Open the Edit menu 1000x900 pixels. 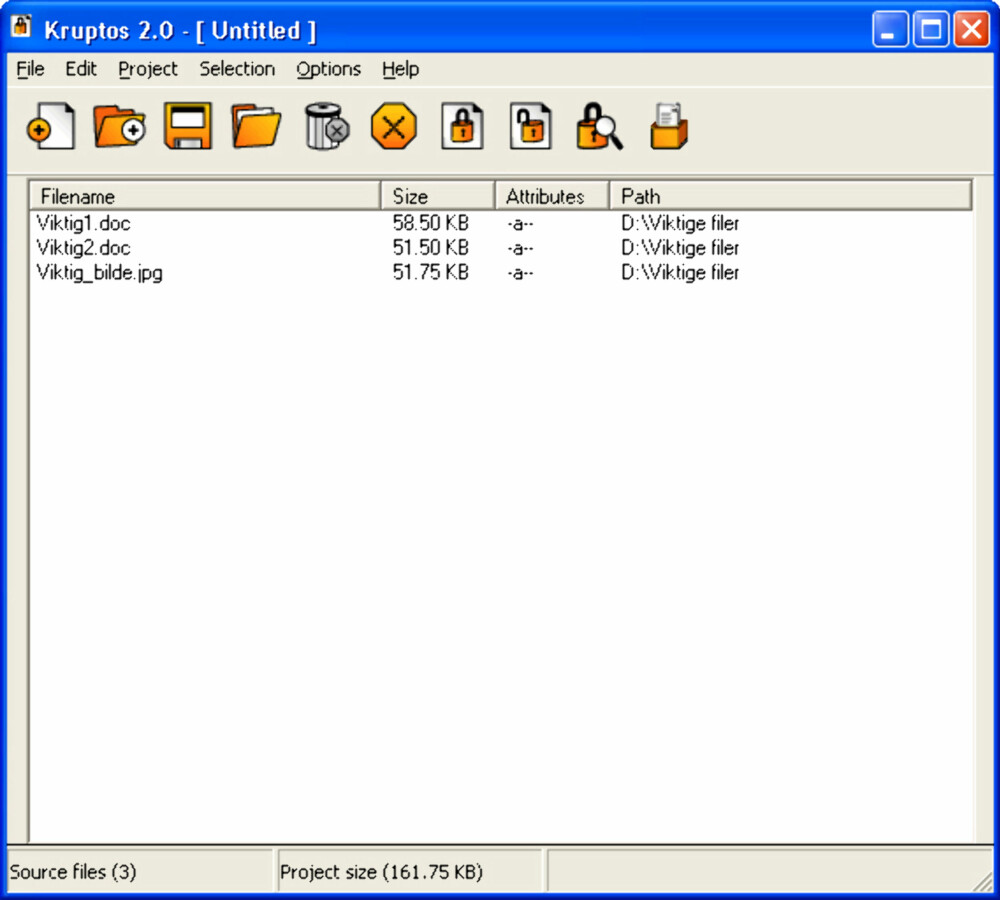click(81, 69)
